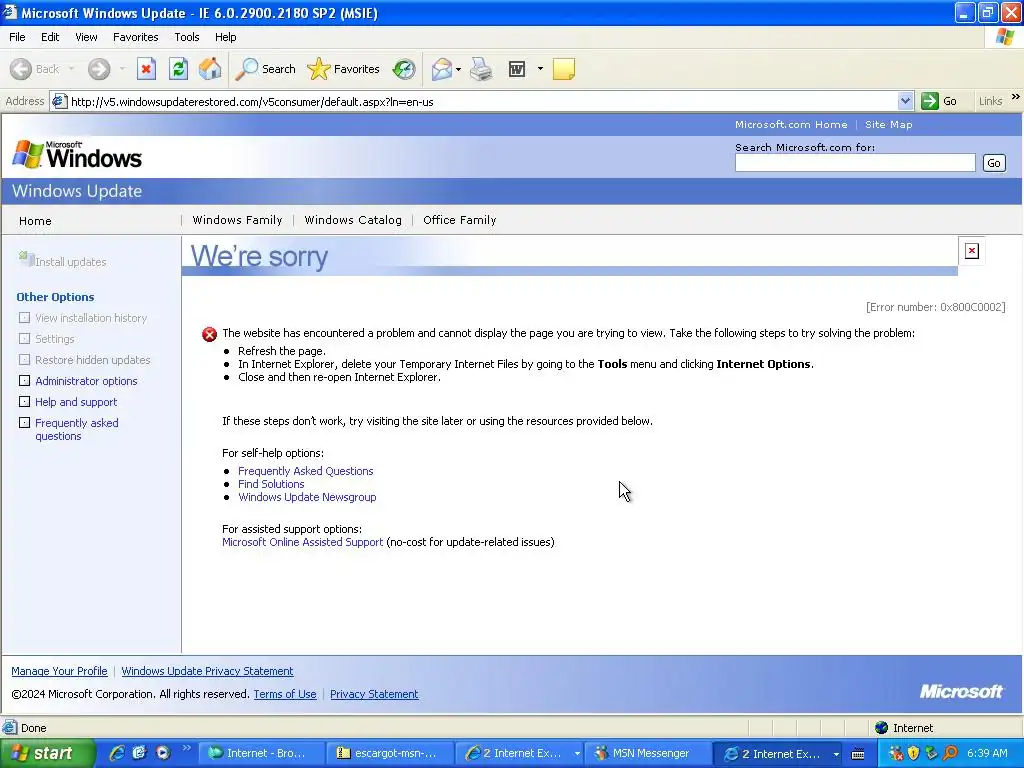Open the Favorites star toolbar button

(343, 69)
